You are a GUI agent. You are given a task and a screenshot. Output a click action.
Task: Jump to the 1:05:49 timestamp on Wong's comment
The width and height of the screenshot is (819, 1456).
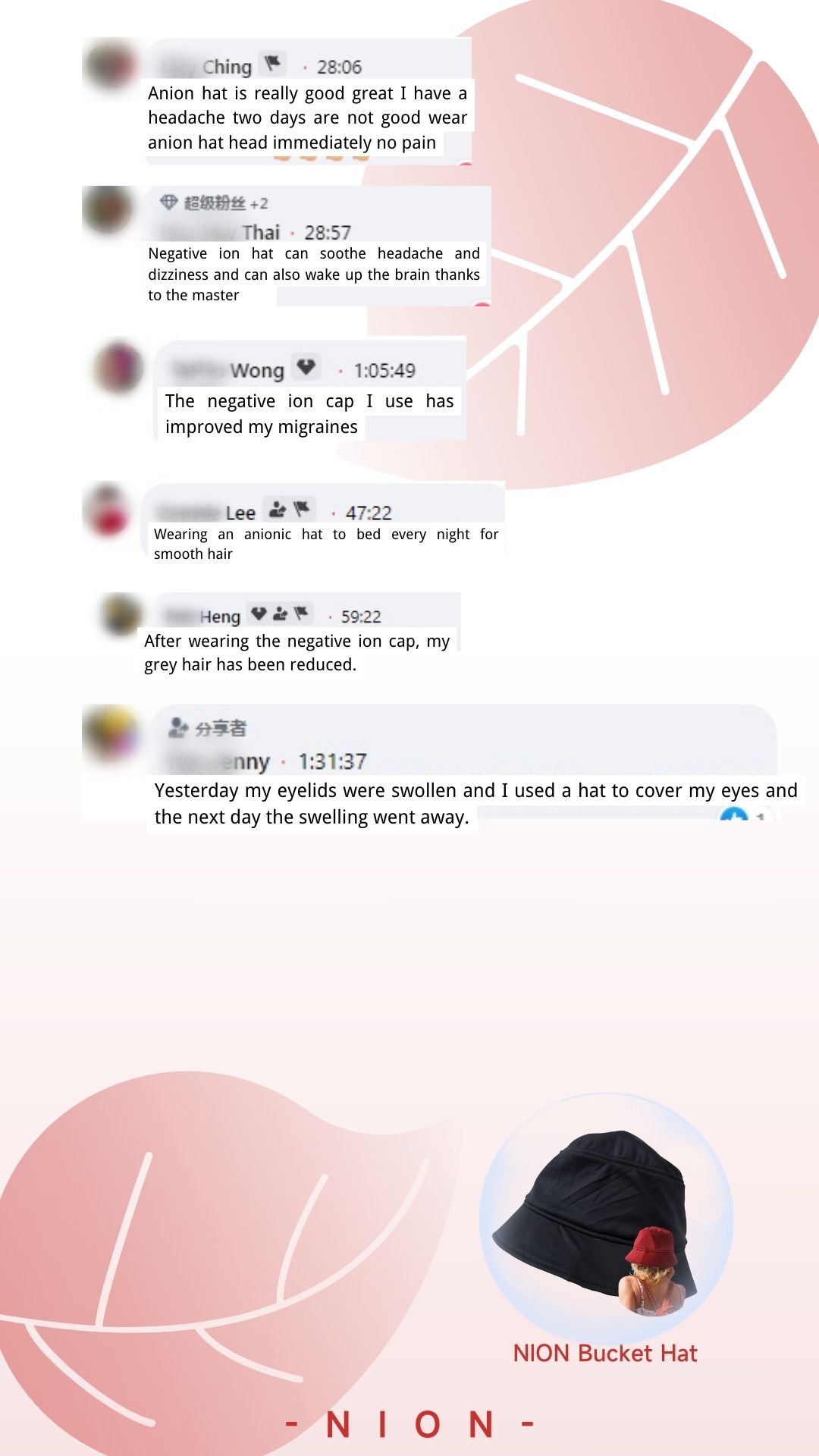384,371
